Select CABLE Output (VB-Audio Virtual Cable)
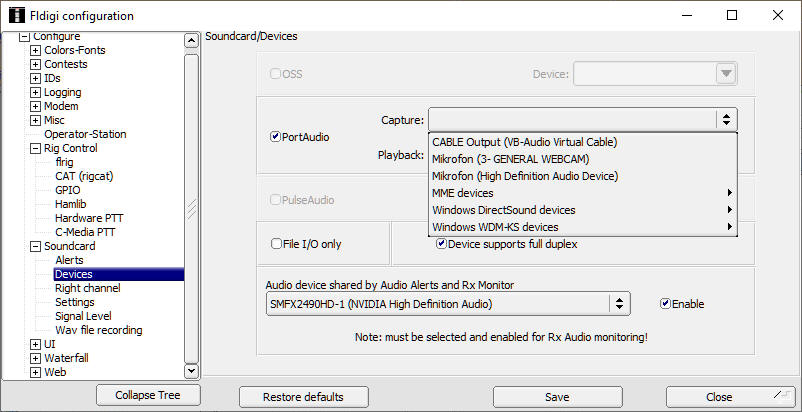 524,142
